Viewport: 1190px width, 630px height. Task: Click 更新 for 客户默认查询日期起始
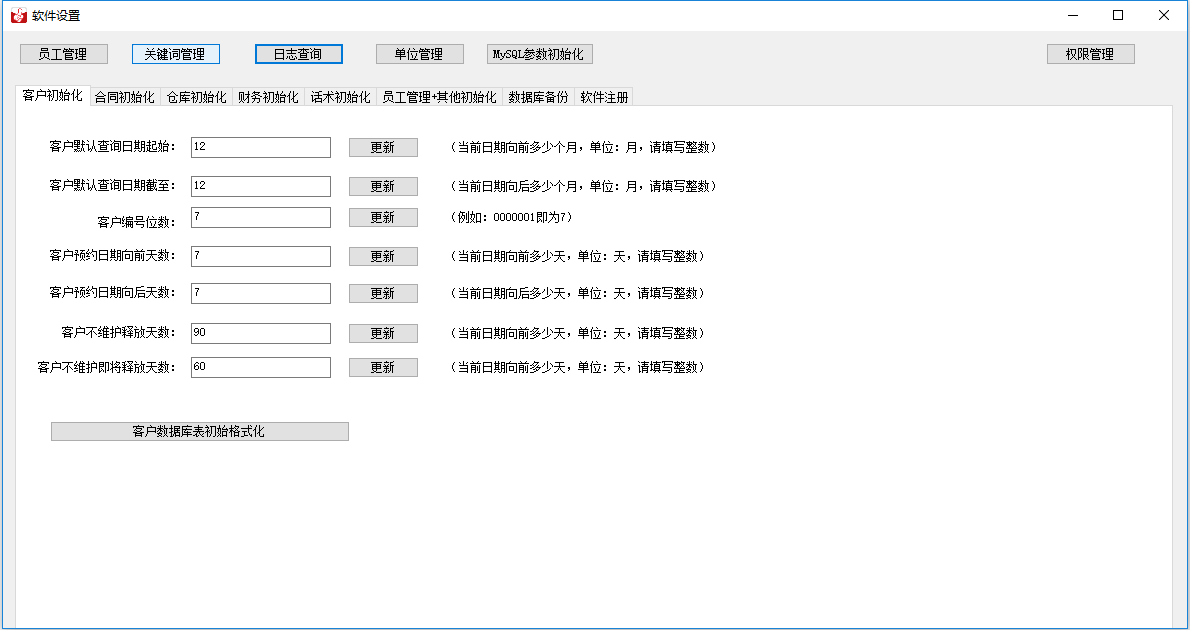click(383, 147)
